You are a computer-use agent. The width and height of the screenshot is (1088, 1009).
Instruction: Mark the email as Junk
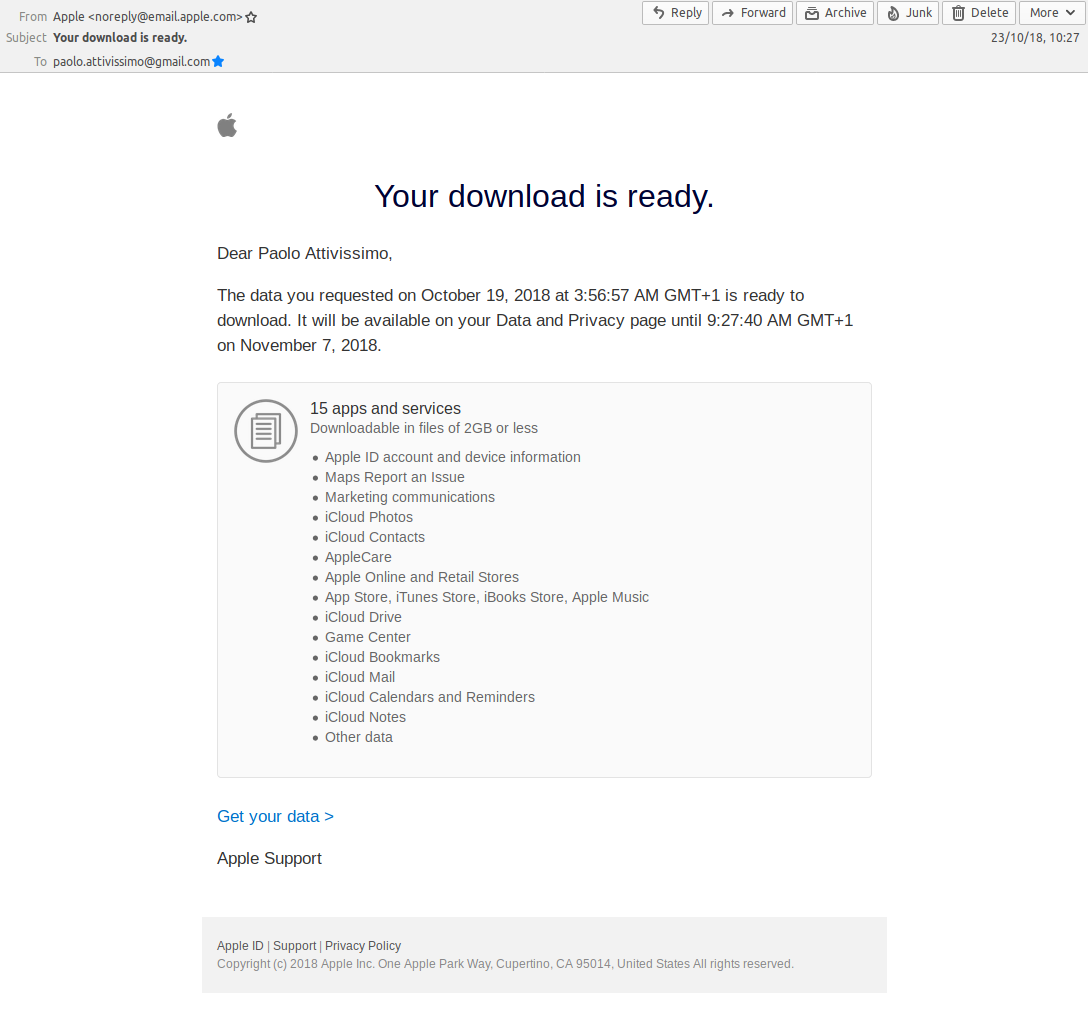click(908, 13)
